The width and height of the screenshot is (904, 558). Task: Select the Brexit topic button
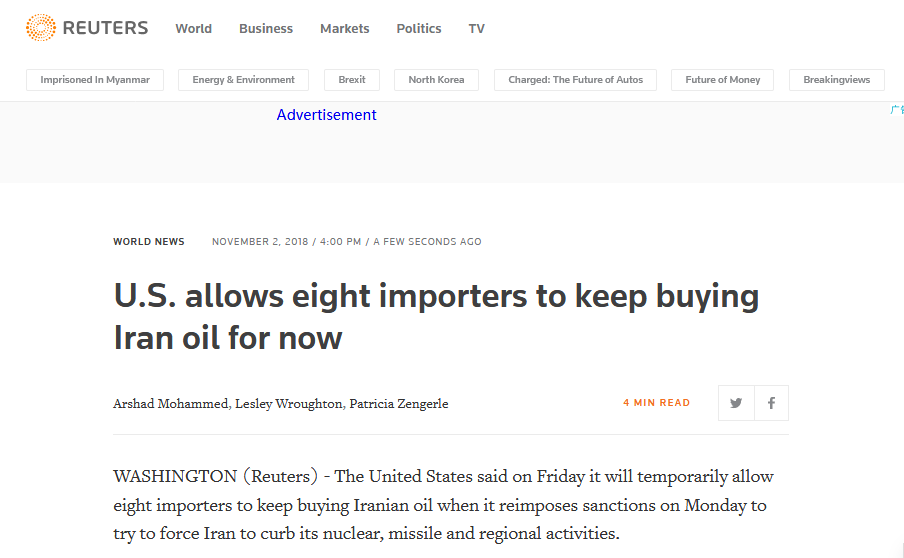coord(352,80)
